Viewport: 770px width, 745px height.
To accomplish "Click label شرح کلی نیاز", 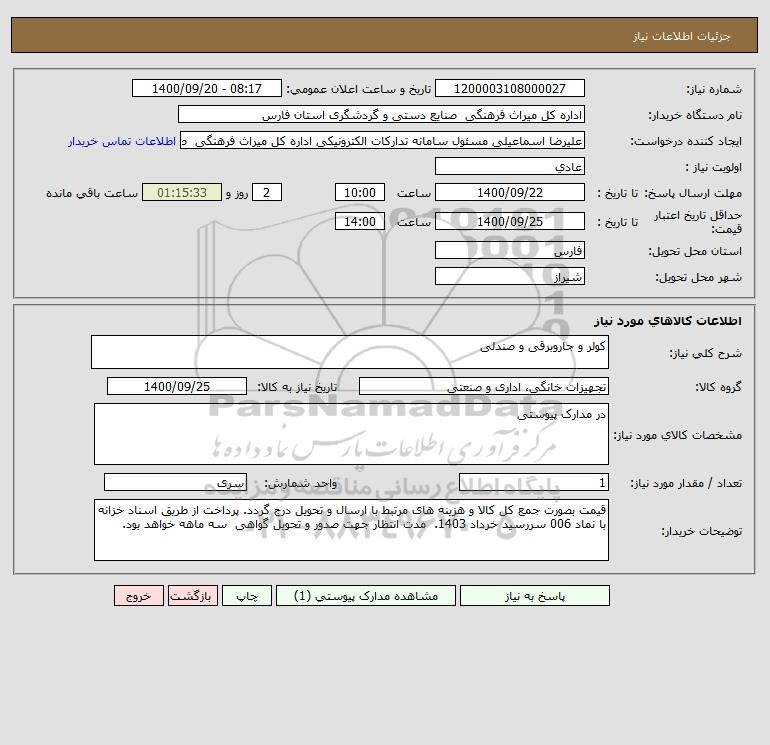I will [x=706, y=353].
